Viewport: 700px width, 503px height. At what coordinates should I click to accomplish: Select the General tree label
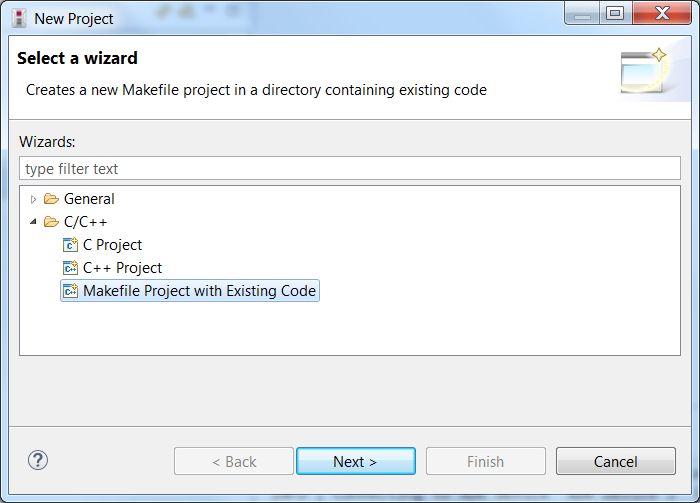click(89, 199)
